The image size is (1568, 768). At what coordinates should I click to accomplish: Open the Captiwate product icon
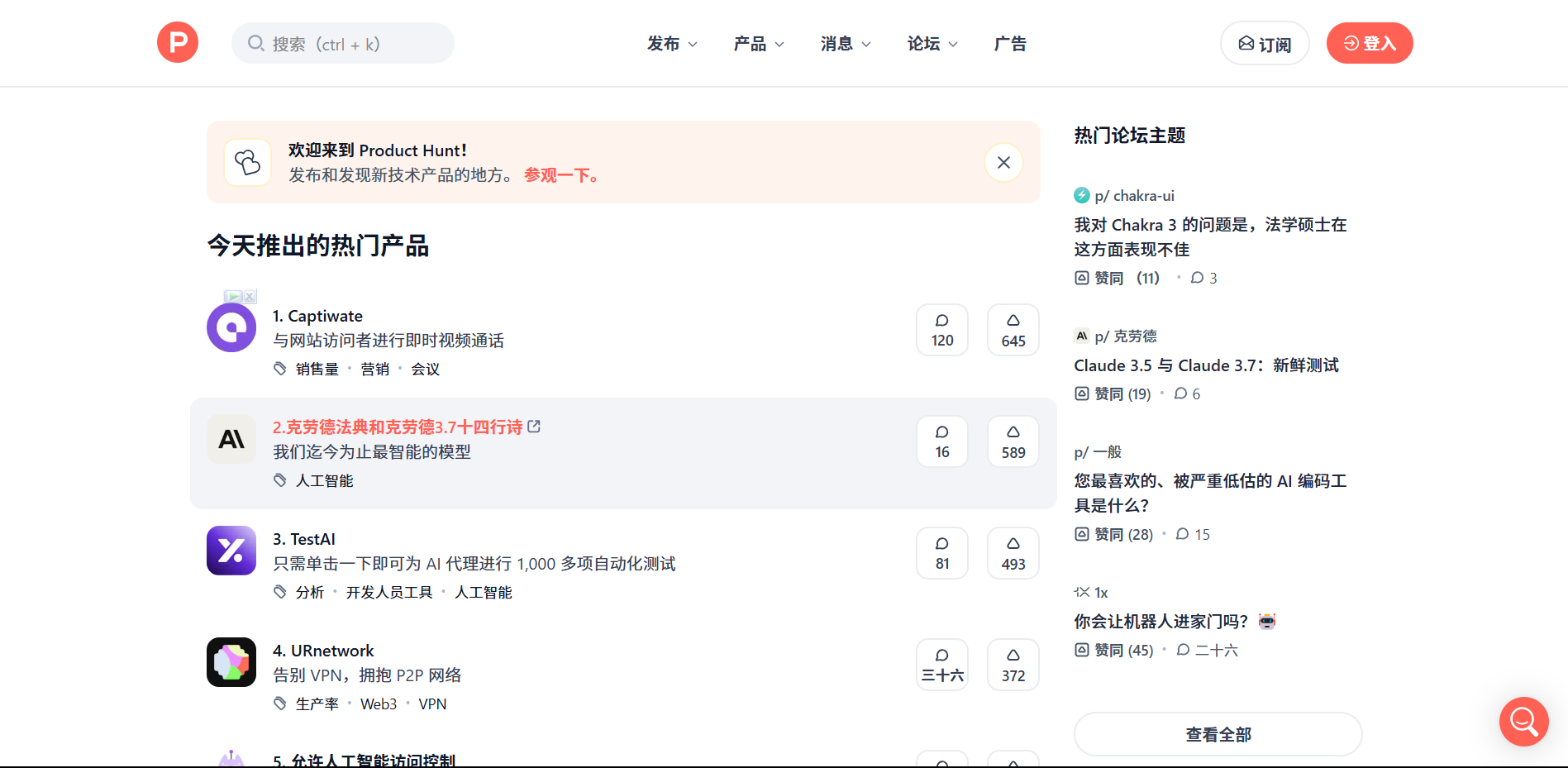click(231, 328)
